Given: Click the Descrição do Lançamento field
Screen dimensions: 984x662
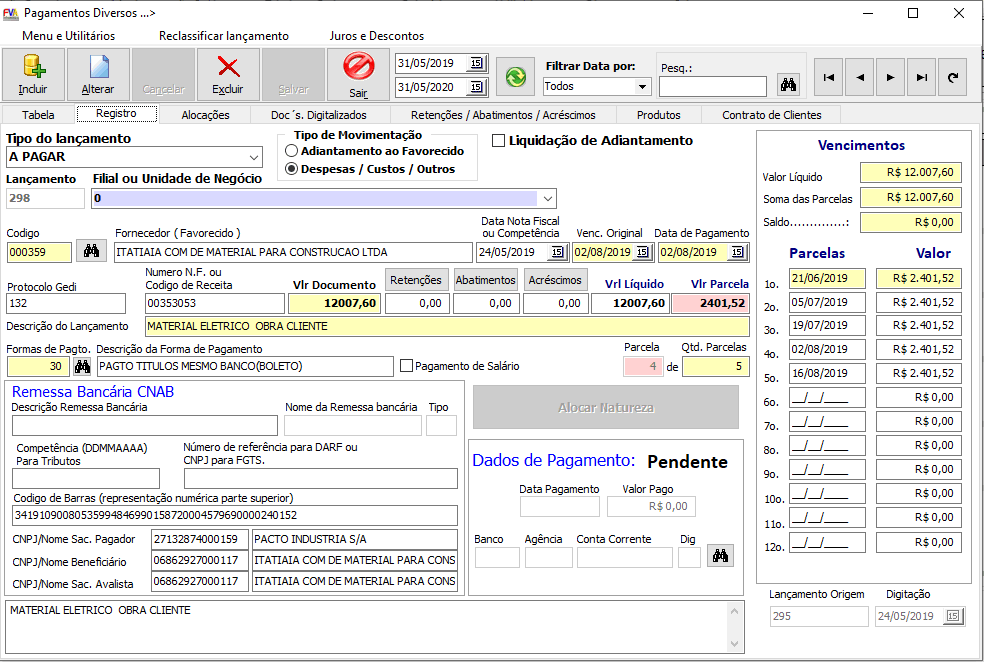Looking at the screenshot, I should pyautogui.click(x=446, y=326).
